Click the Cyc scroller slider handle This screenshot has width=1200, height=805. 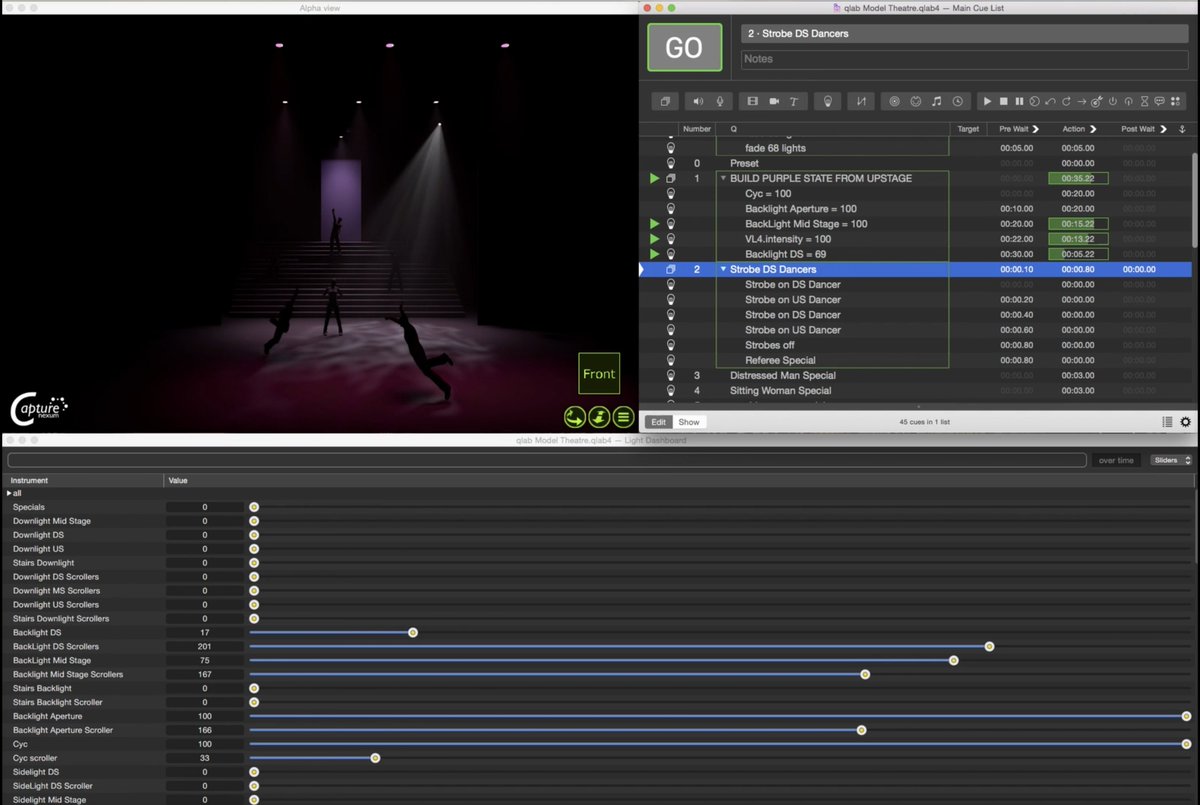(x=375, y=758)
